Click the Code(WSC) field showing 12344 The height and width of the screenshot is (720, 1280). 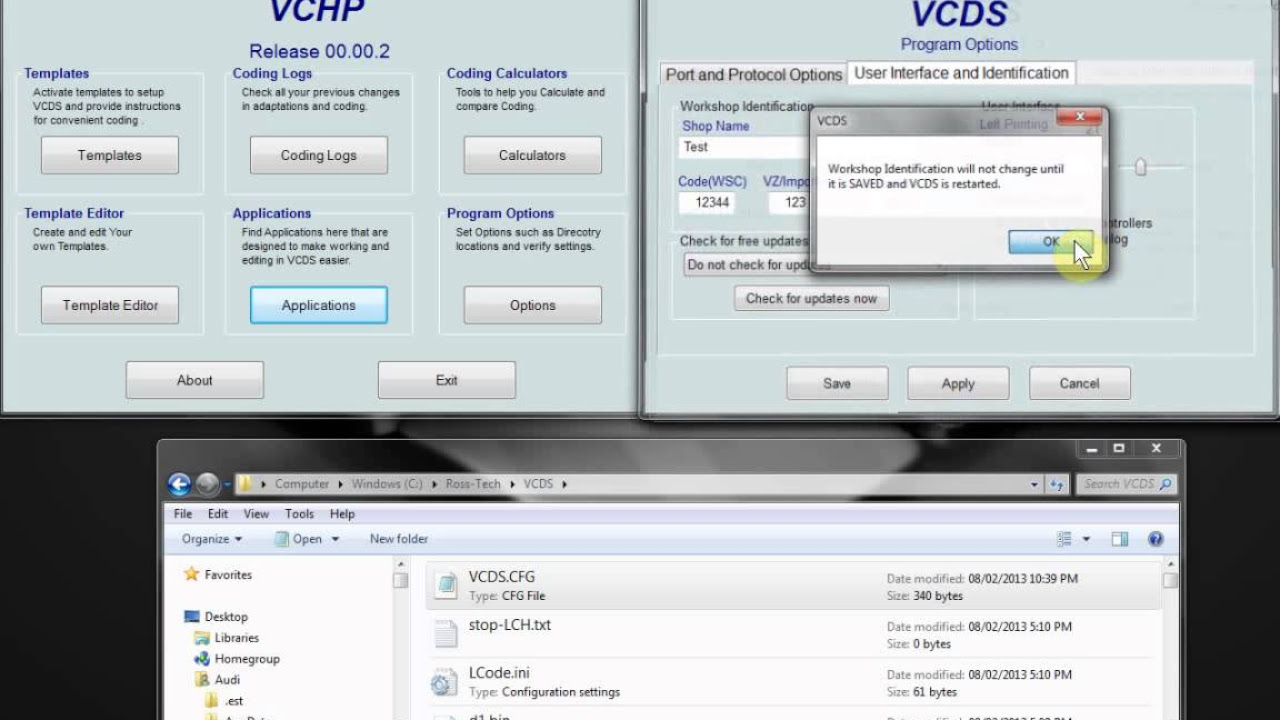(x=708, y=202)
